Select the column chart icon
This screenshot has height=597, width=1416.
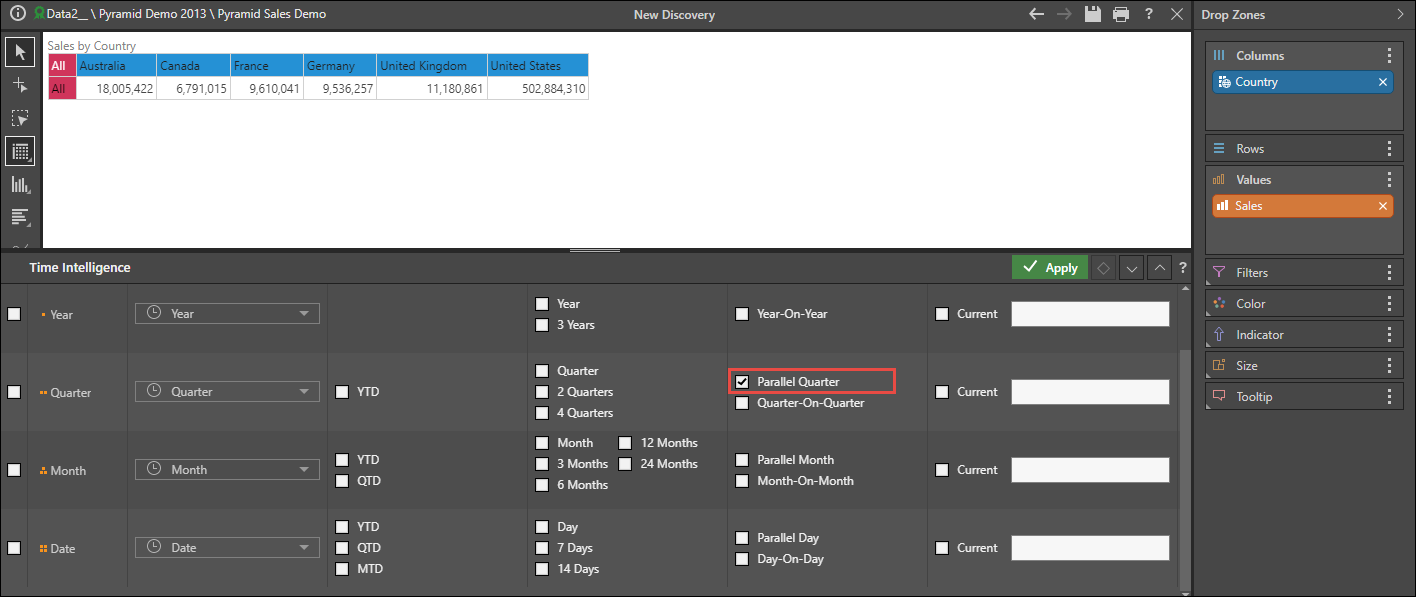tap(20, 184)
